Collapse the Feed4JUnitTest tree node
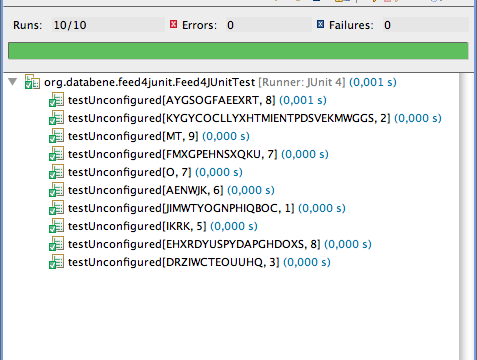This screenshot has height=360, width=477. click(x=13, y=82)
